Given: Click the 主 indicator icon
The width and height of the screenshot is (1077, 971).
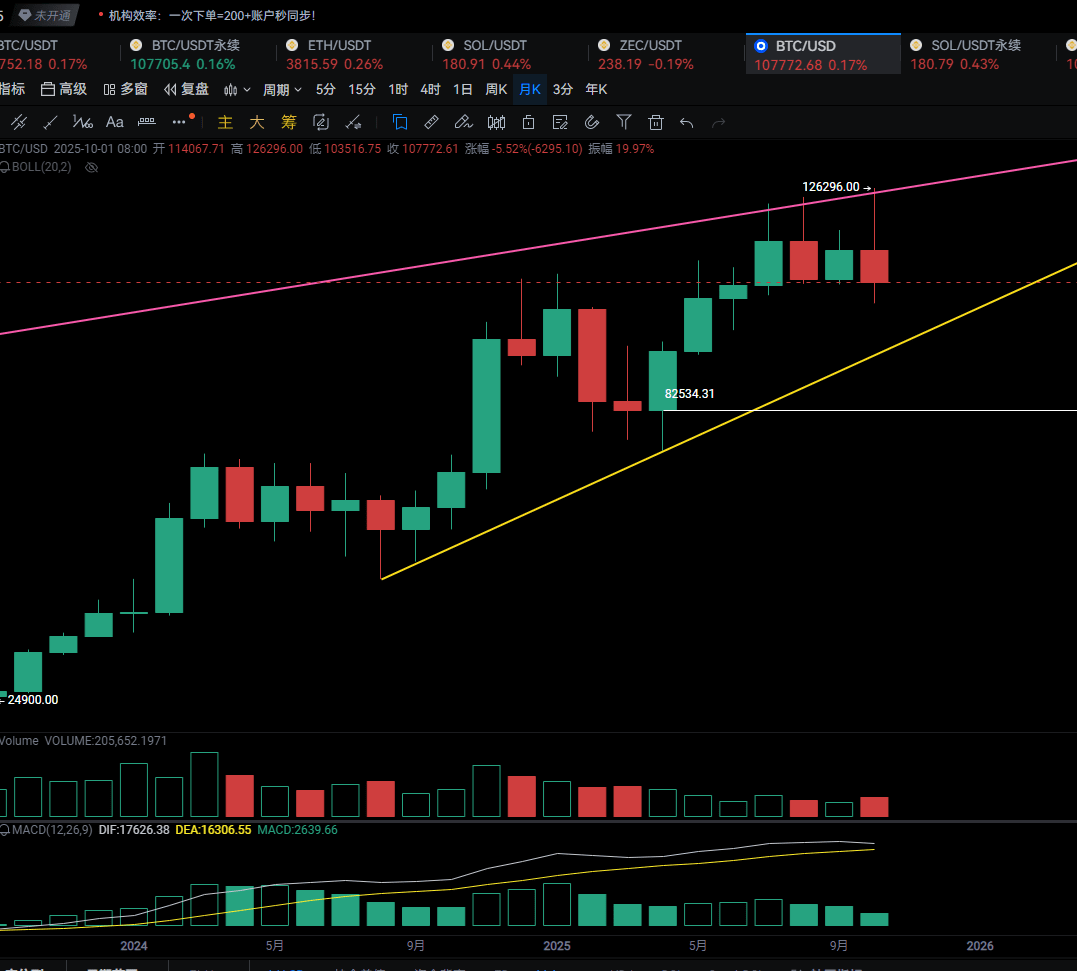Looking at the screenshot, I should [225, 122].
